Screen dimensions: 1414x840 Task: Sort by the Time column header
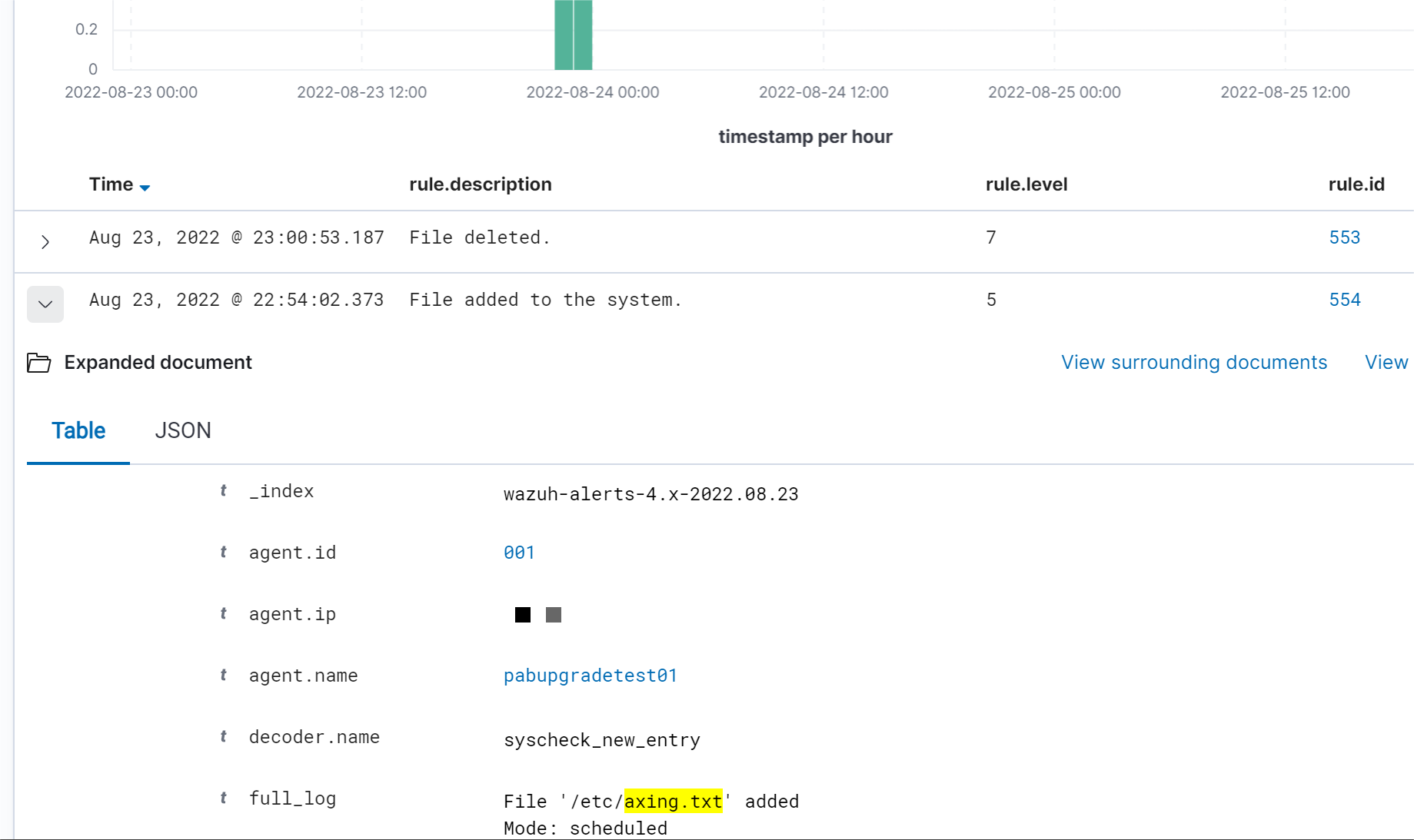[x=119, y=184]
